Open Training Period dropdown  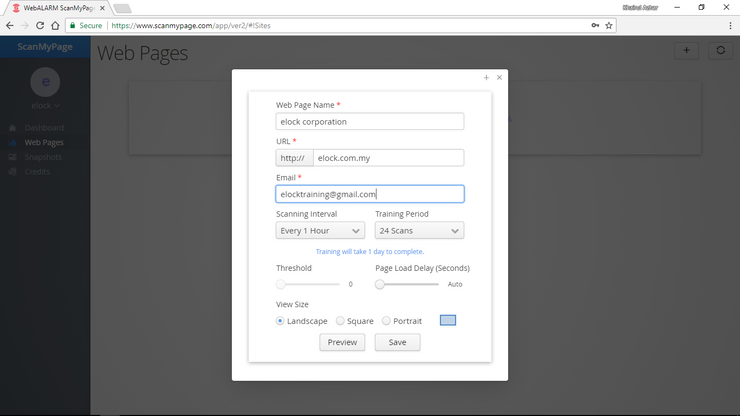click(420, 230)
